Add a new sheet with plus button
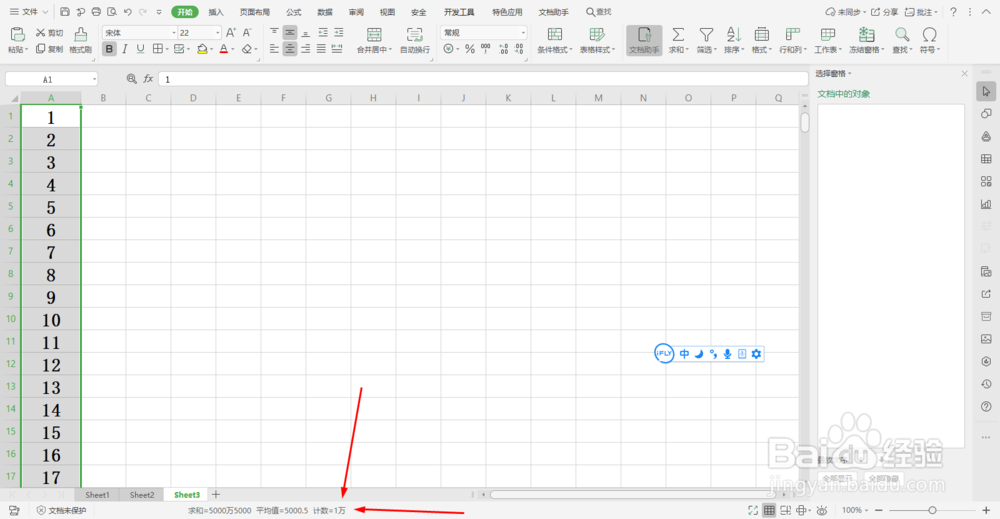Viewport: 1000px width, 519px height. point(216,494)
